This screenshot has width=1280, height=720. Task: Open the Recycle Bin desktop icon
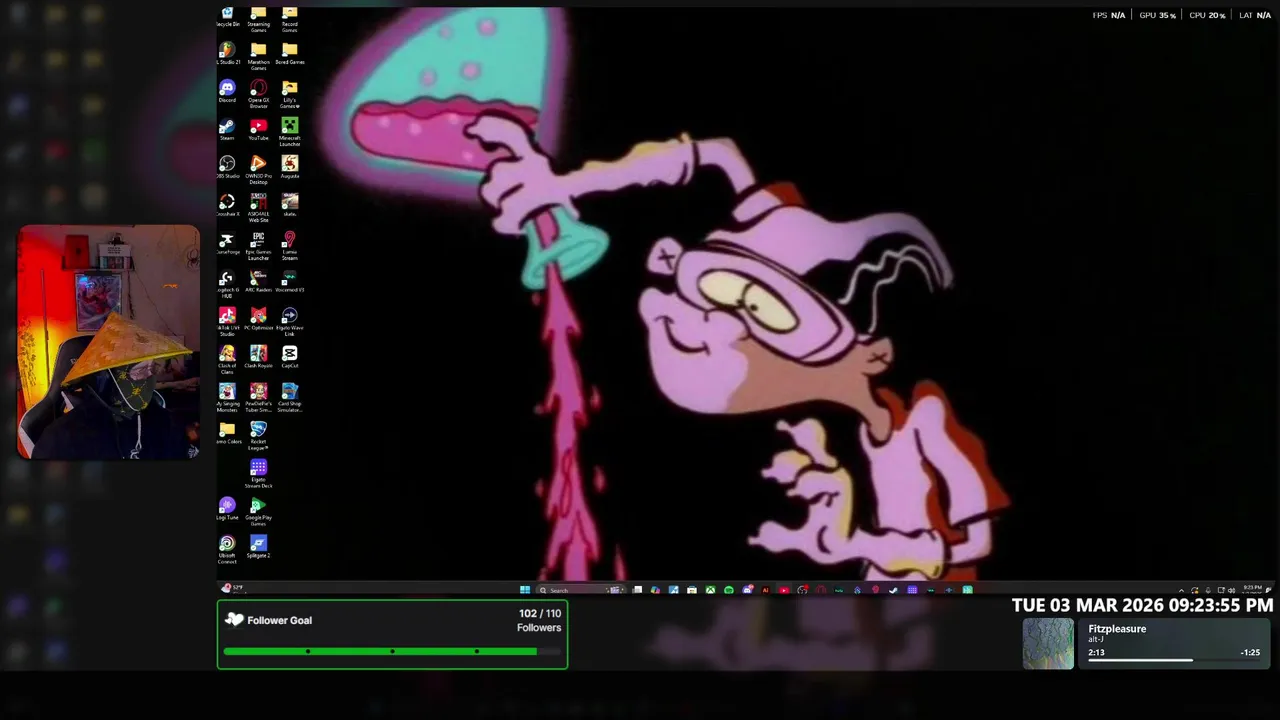tap(227, 17)
